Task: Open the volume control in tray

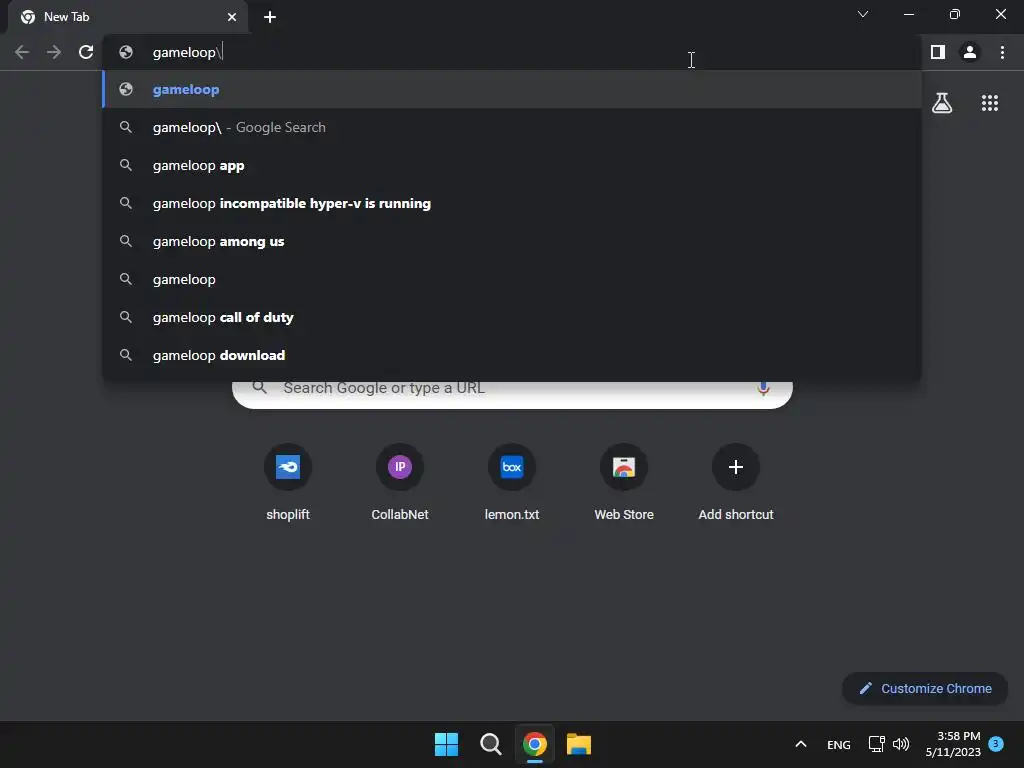Action: click(x=901, y=744)
